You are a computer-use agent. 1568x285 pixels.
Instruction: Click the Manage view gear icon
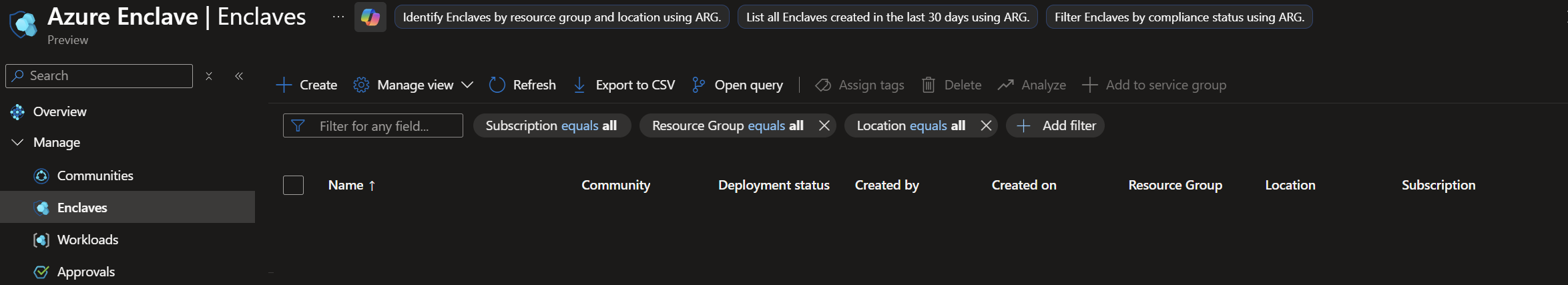361,85
